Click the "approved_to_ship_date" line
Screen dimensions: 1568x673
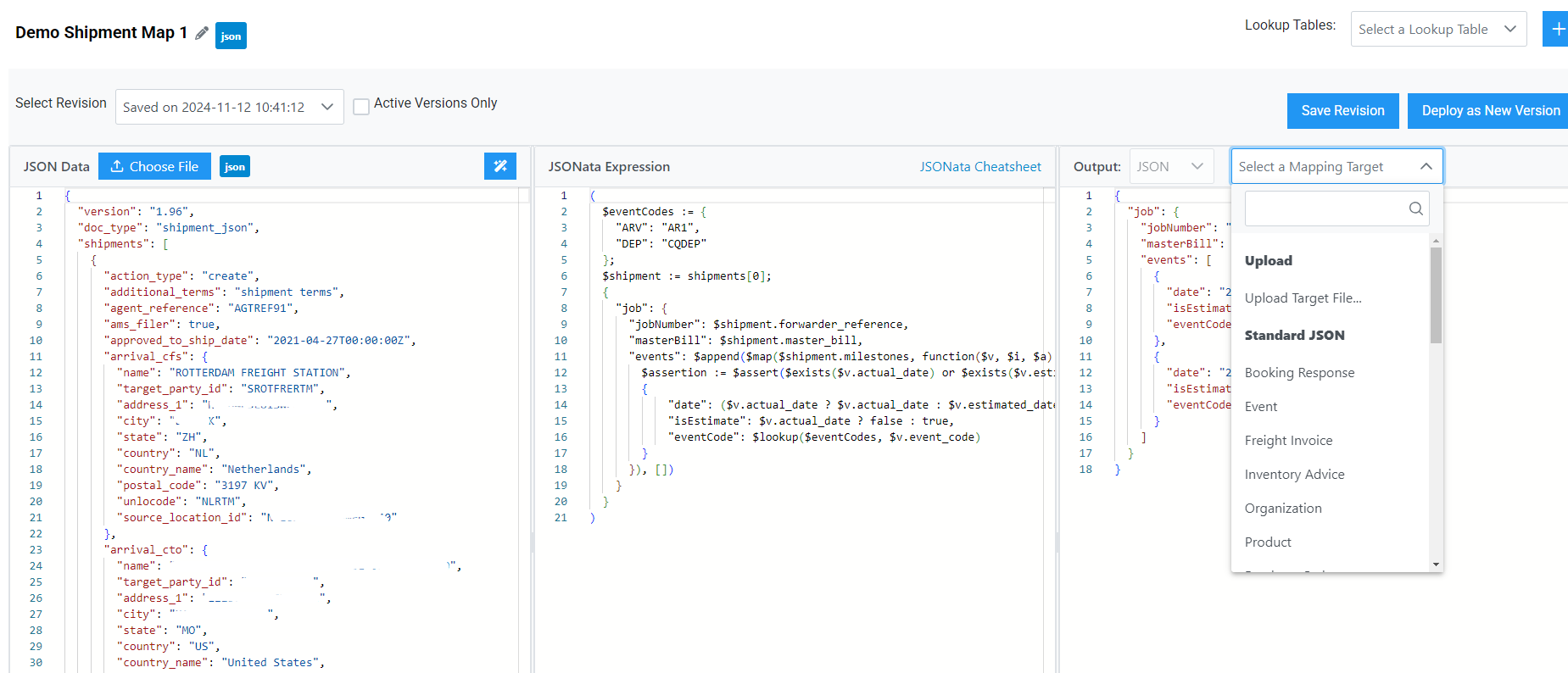click(x=259, y=341)
